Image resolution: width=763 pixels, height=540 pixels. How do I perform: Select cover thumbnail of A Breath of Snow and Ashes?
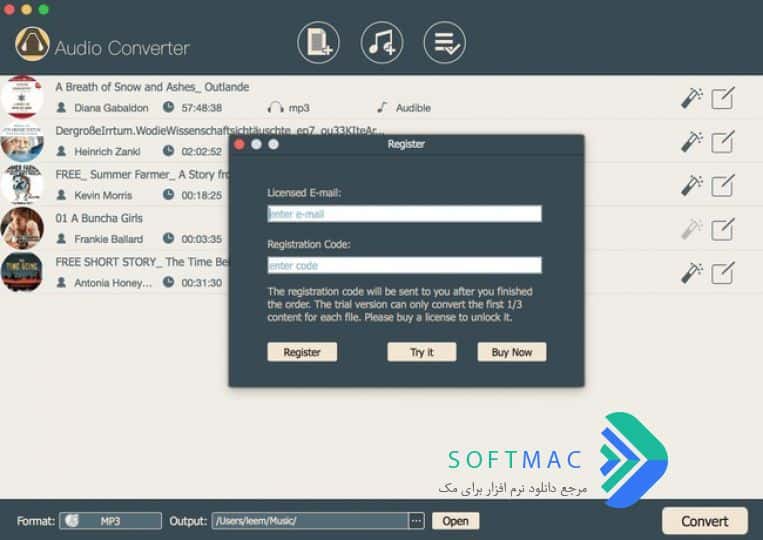tap(21, 97)
